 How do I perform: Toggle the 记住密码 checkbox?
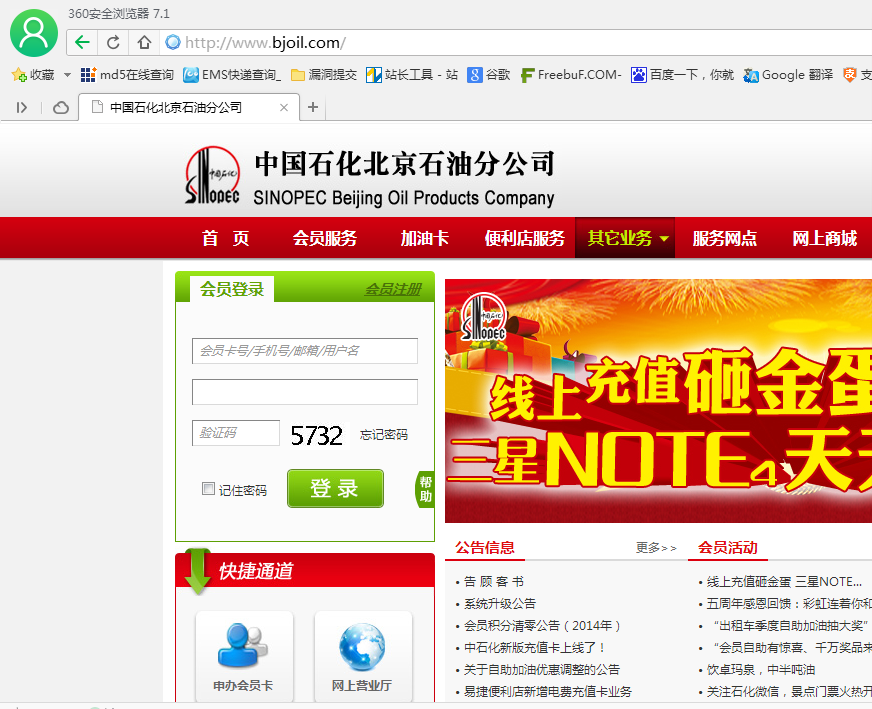(x=208, y=489)
